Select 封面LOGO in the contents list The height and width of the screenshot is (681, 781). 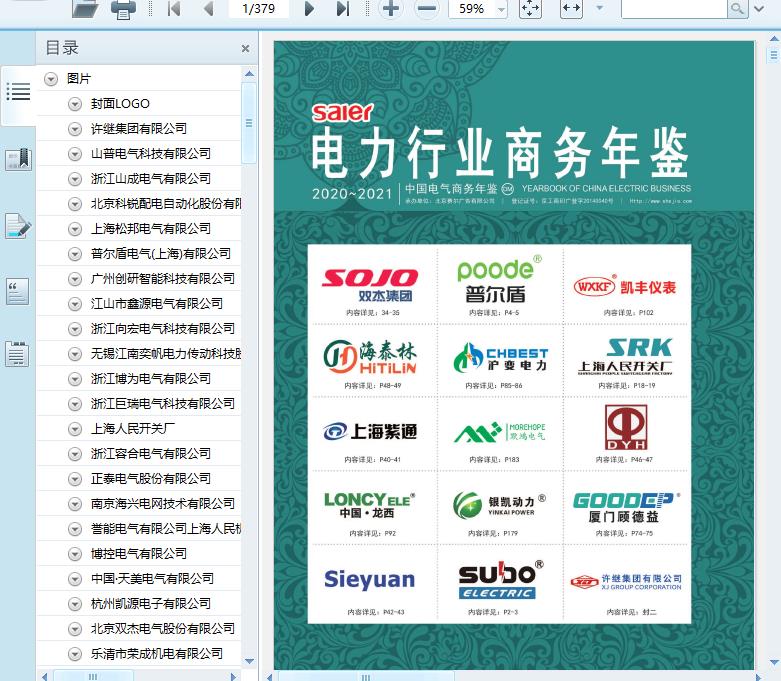[x=120, y=104]
